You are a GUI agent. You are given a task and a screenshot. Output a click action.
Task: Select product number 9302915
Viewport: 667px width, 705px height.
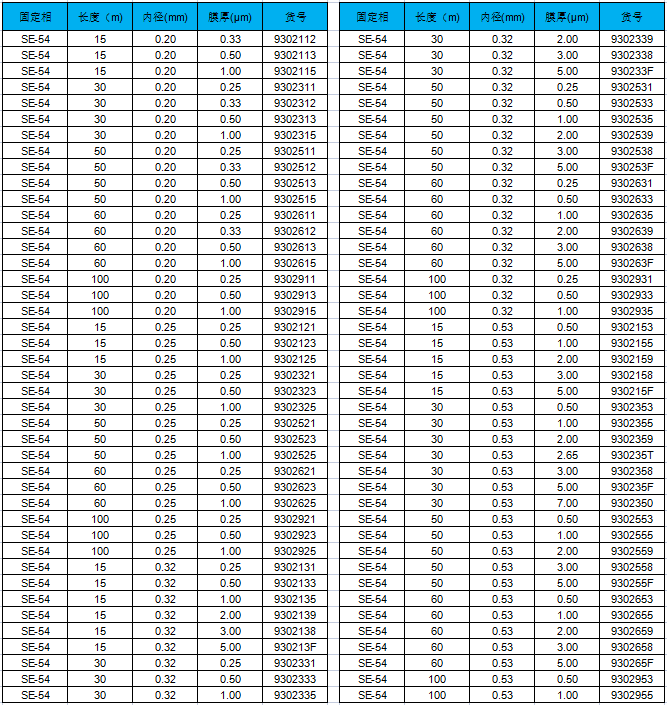pyautogui.click(x=294, y=311)
